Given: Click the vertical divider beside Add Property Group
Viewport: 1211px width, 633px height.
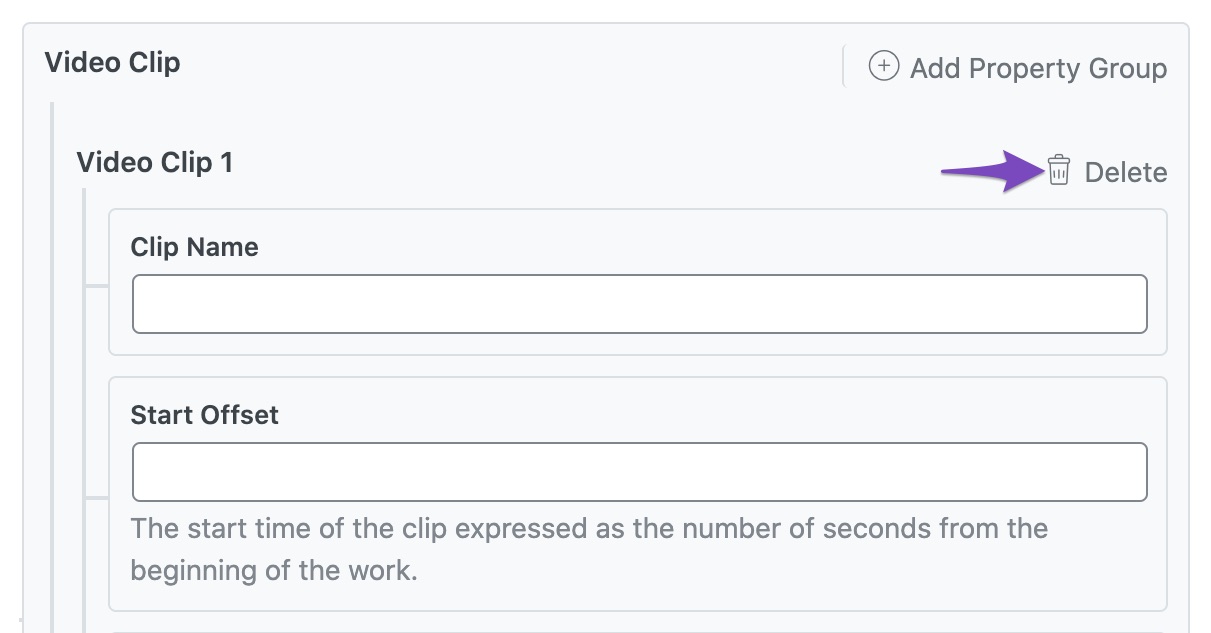Looking at the screenshot, I should (844, 66).
